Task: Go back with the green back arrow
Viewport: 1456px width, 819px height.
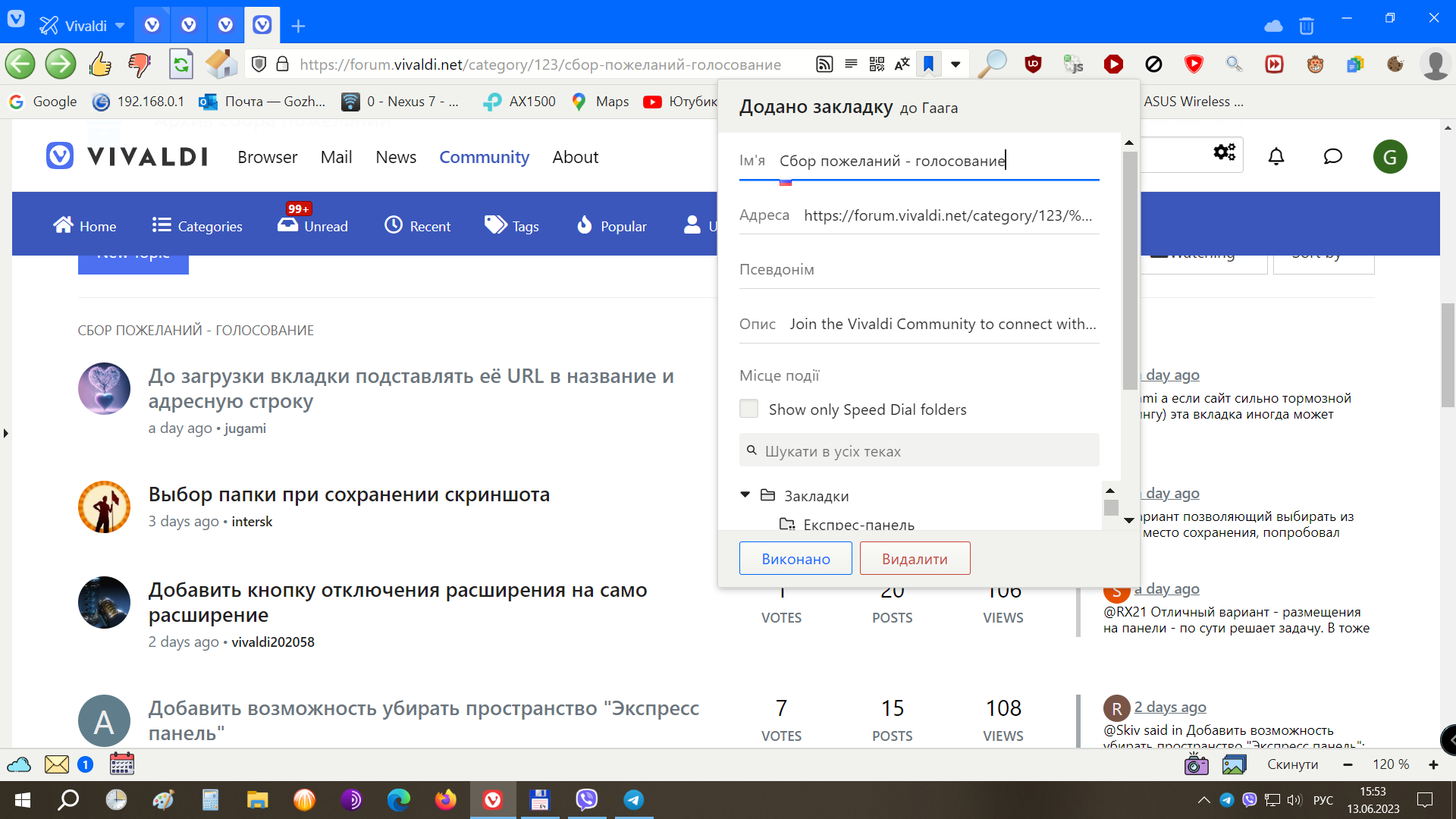Action: tap(20, 64)
